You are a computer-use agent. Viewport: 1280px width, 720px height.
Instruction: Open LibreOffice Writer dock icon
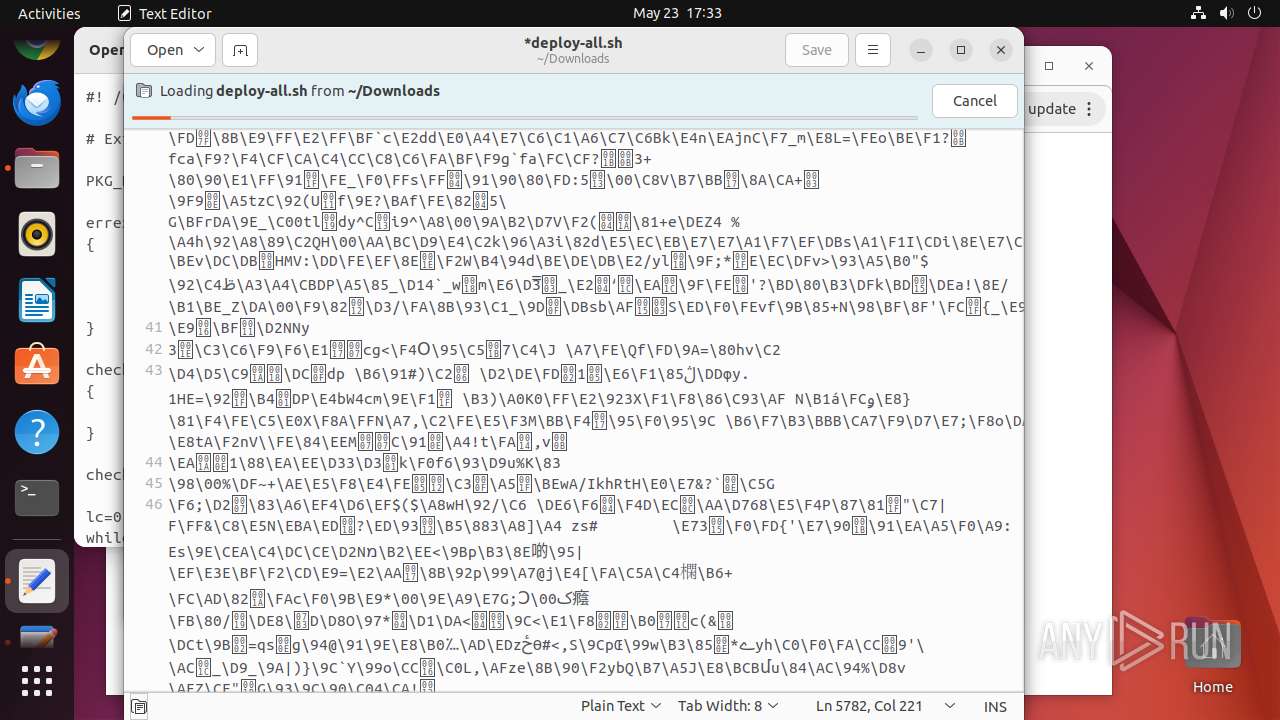pyautogui.click(x=37, y=301)
